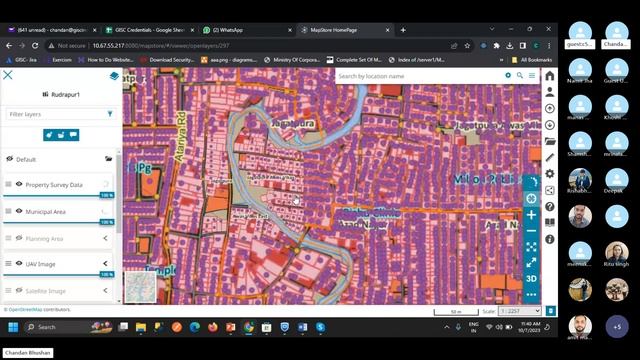
Task: Expand the Planning Area layer chevron
Action: coord(105,238)
